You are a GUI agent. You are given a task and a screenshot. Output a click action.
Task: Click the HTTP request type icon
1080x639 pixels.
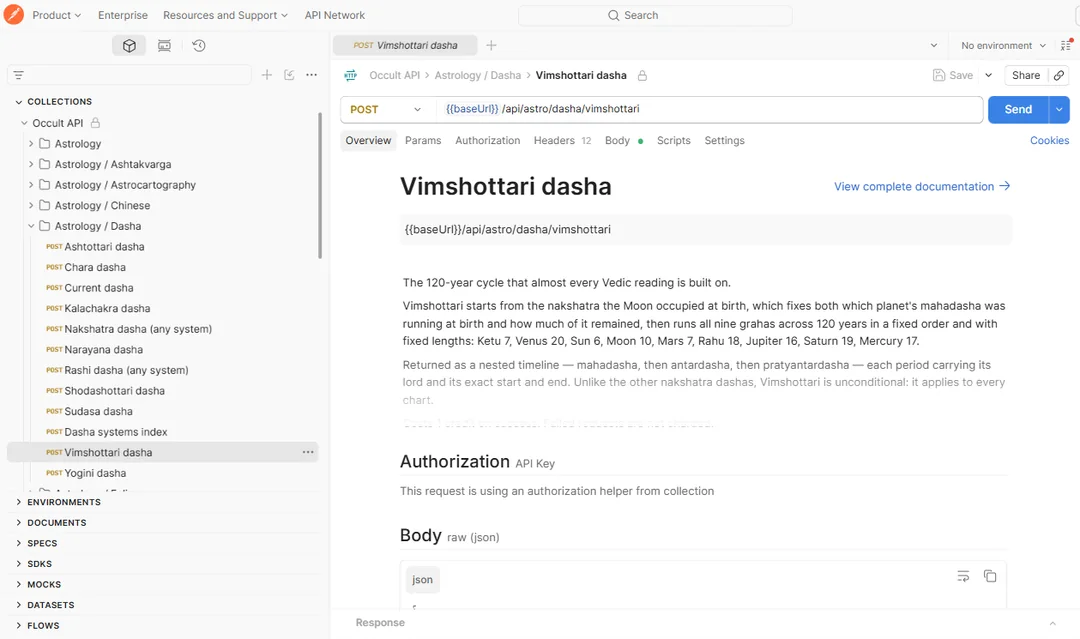(x=351, y=75)
